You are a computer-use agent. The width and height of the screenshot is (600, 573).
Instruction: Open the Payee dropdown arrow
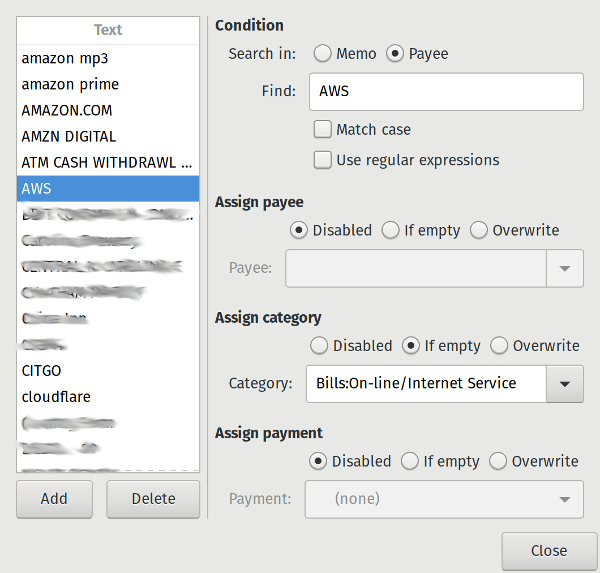[565, 269]
